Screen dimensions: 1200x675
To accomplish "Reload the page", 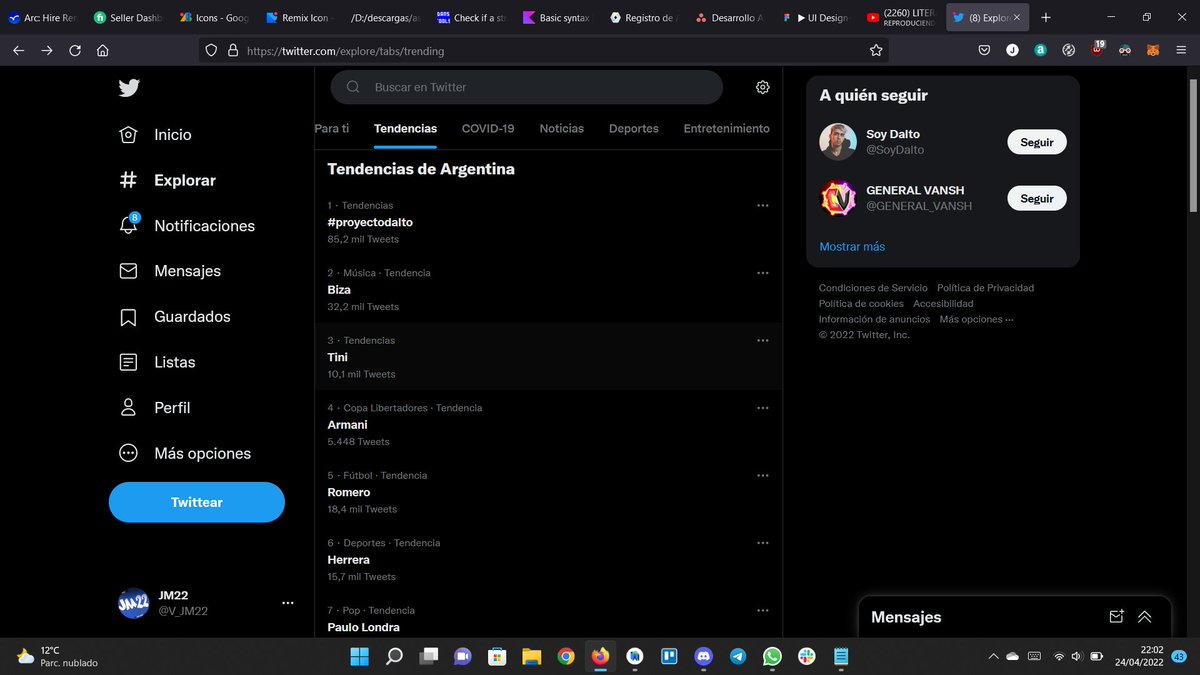I will pyautogui.click(x=75, y=50).
